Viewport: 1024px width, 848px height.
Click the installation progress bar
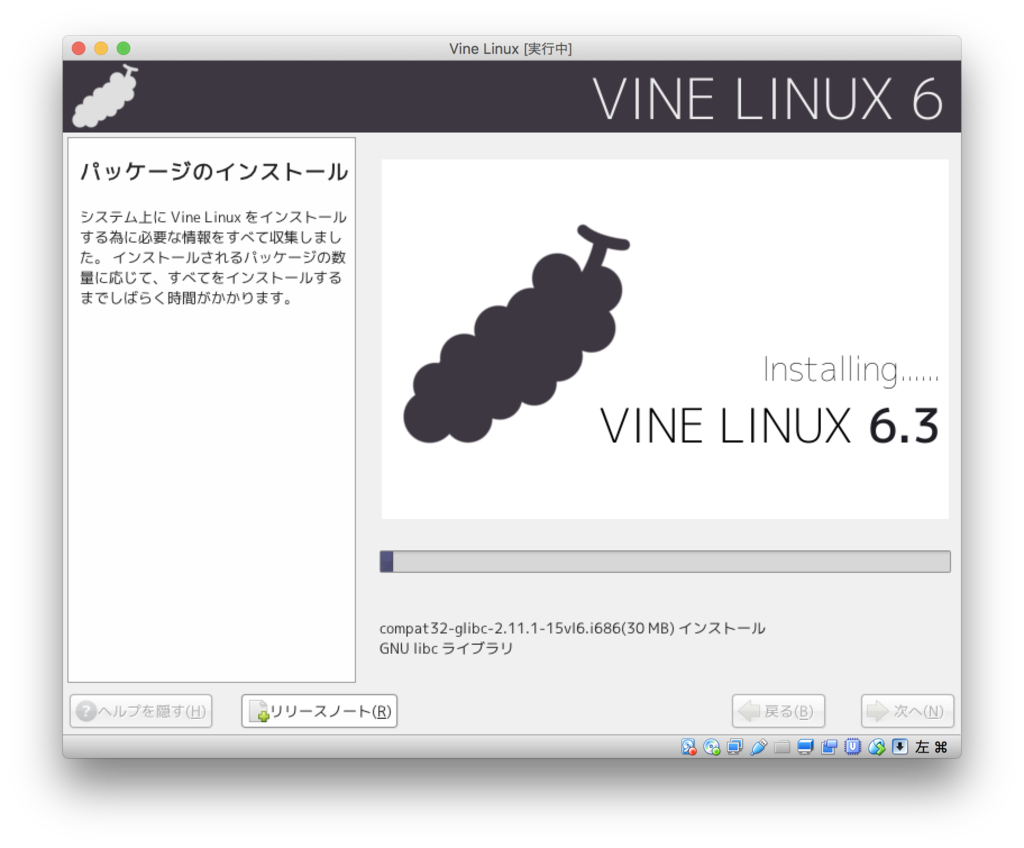point(665,562)
